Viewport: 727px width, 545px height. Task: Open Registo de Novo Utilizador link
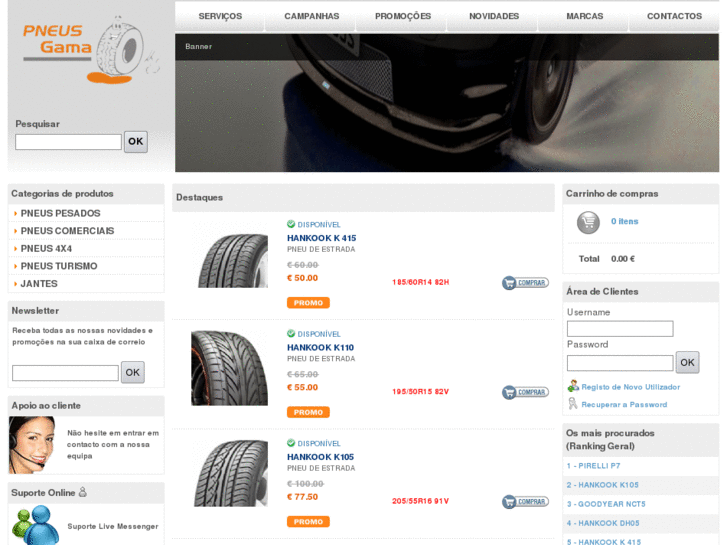(631, 387)
